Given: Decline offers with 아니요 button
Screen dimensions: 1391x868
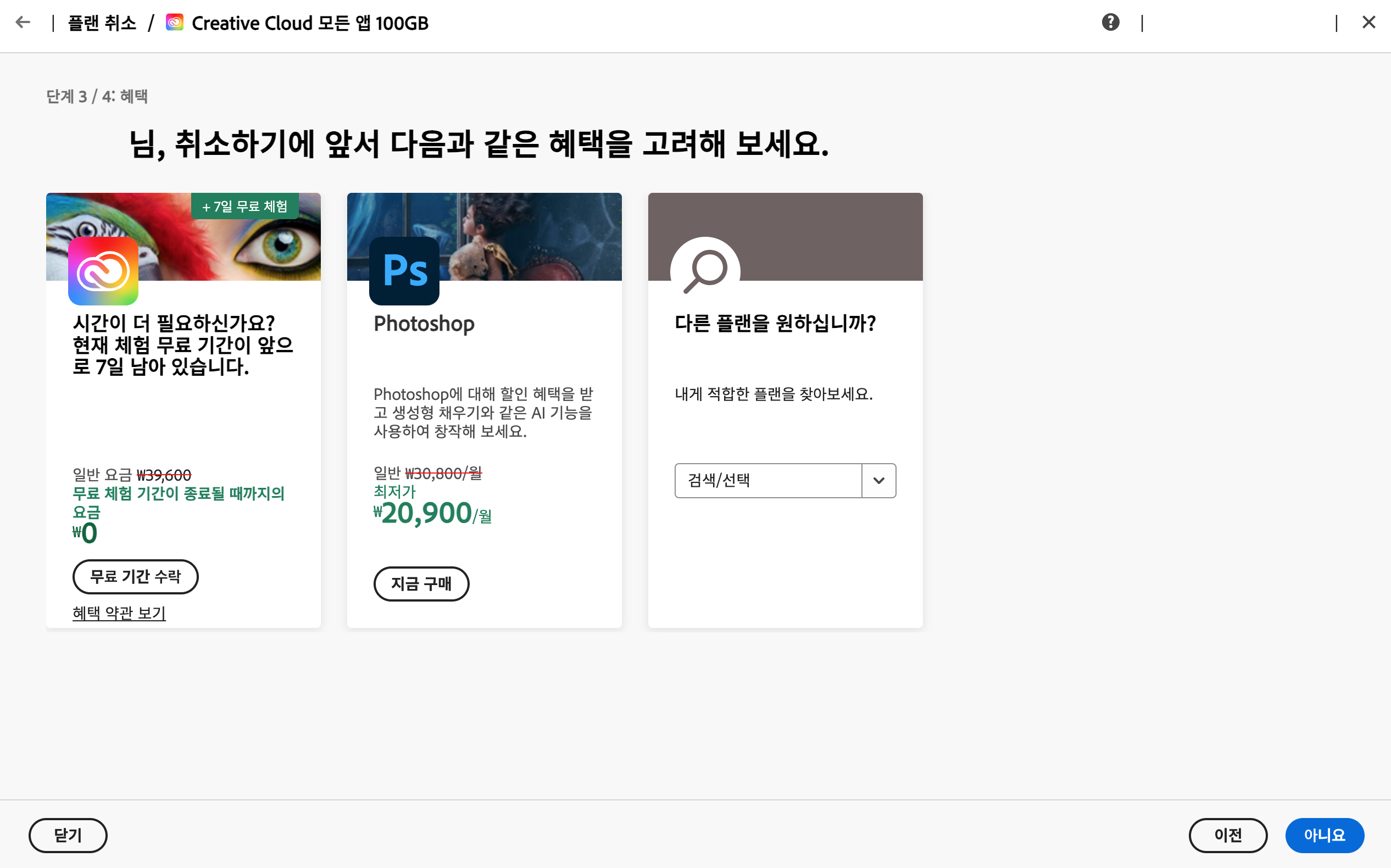Looking at the screenshot, I should coord(1325,835).
